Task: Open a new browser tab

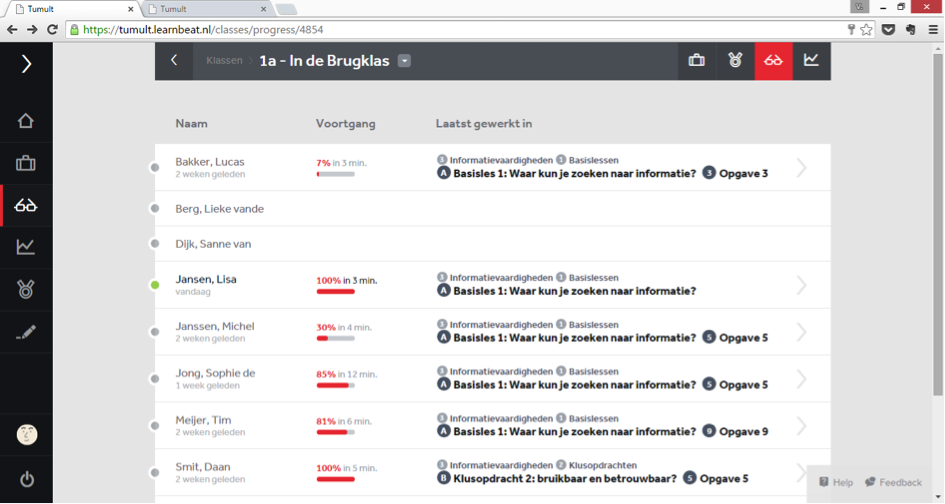Action: tap(286, 10)
